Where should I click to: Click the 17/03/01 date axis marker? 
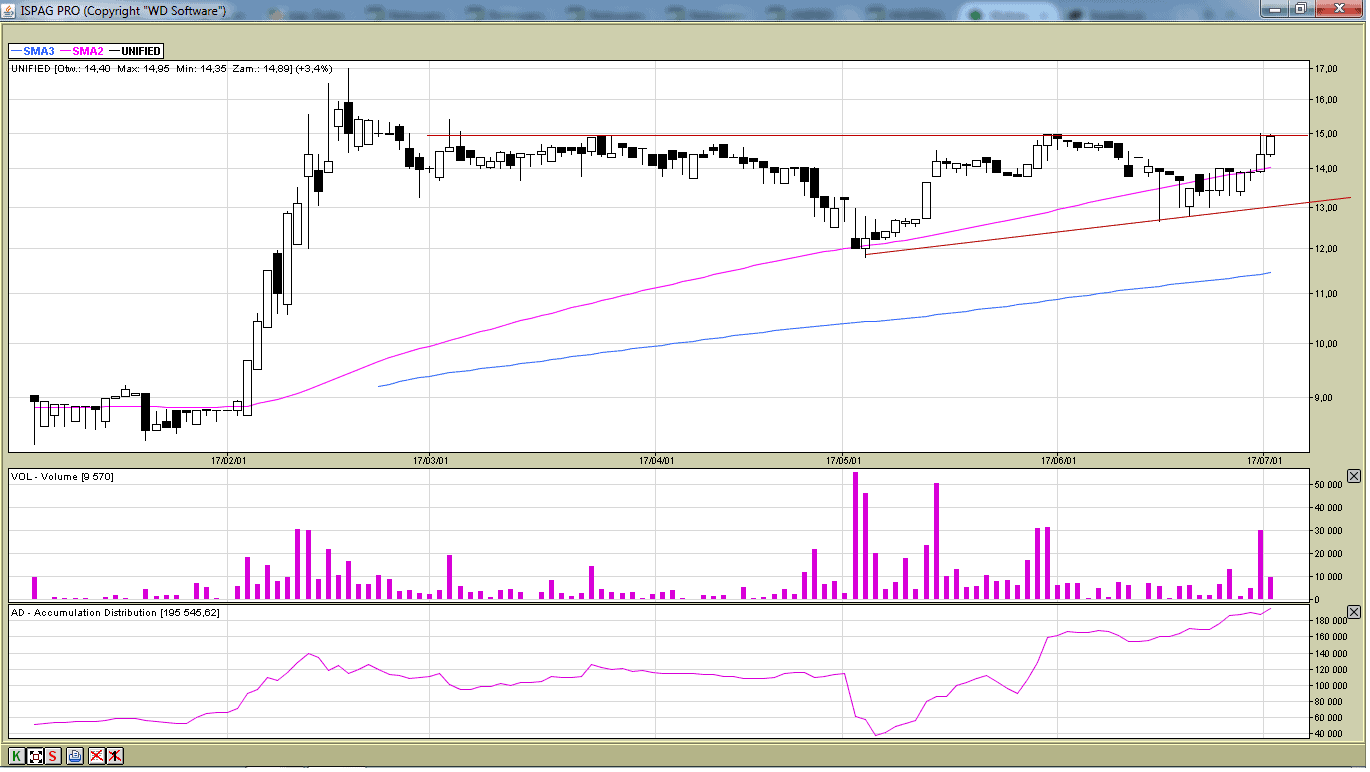(430, 461)
